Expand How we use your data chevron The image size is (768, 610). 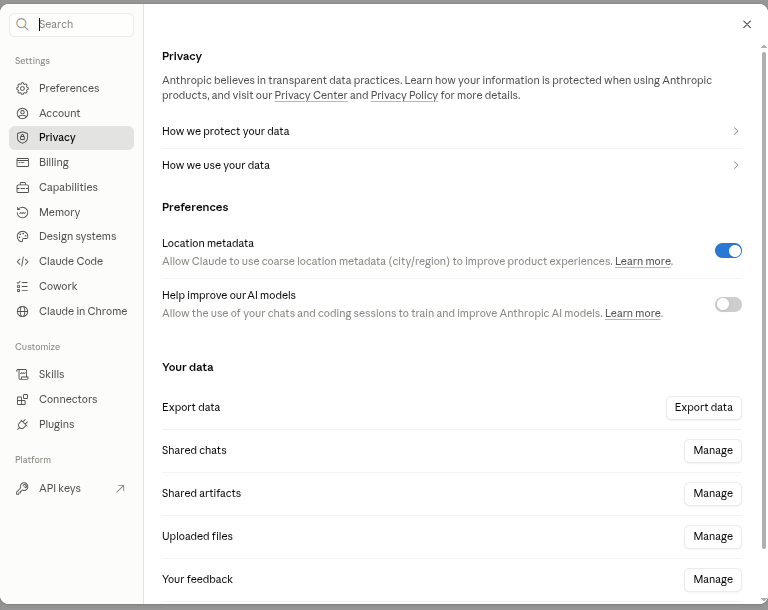click(x=736, y=165)
